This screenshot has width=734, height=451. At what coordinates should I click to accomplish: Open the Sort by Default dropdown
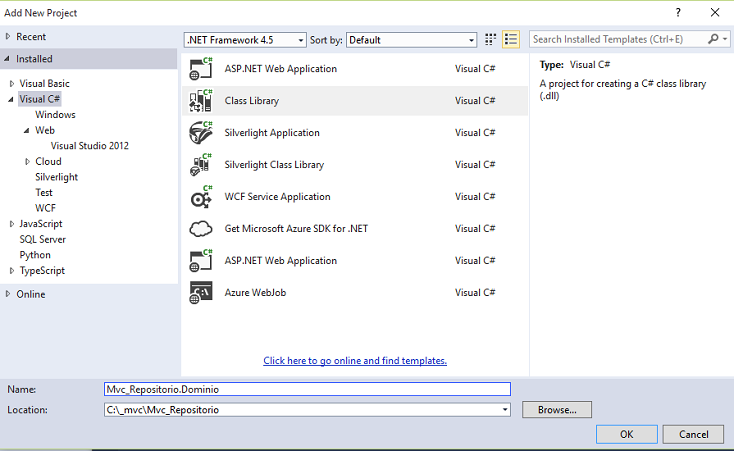tap(411, 40)
